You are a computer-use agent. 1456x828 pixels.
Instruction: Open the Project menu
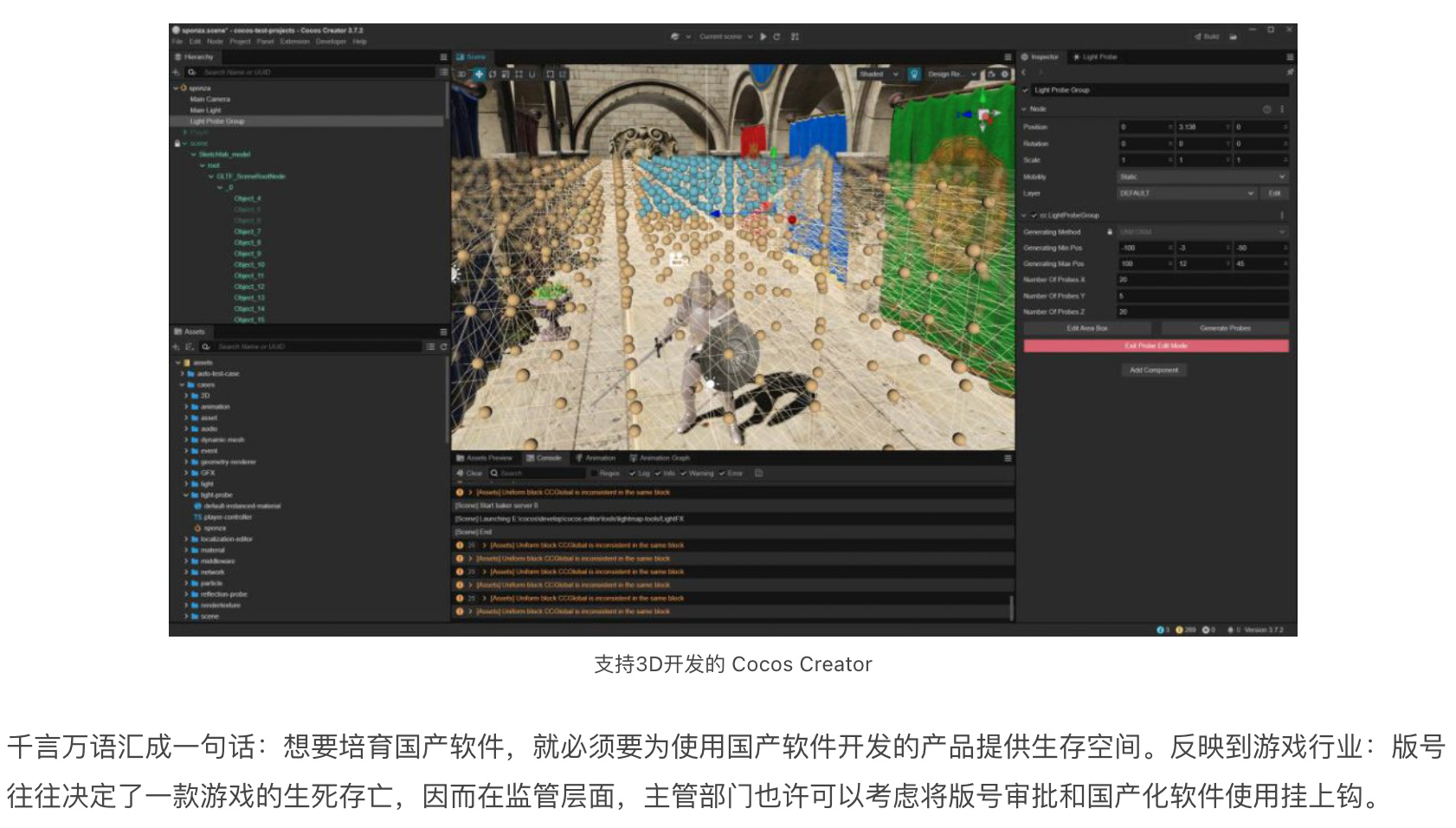point(240,42)
